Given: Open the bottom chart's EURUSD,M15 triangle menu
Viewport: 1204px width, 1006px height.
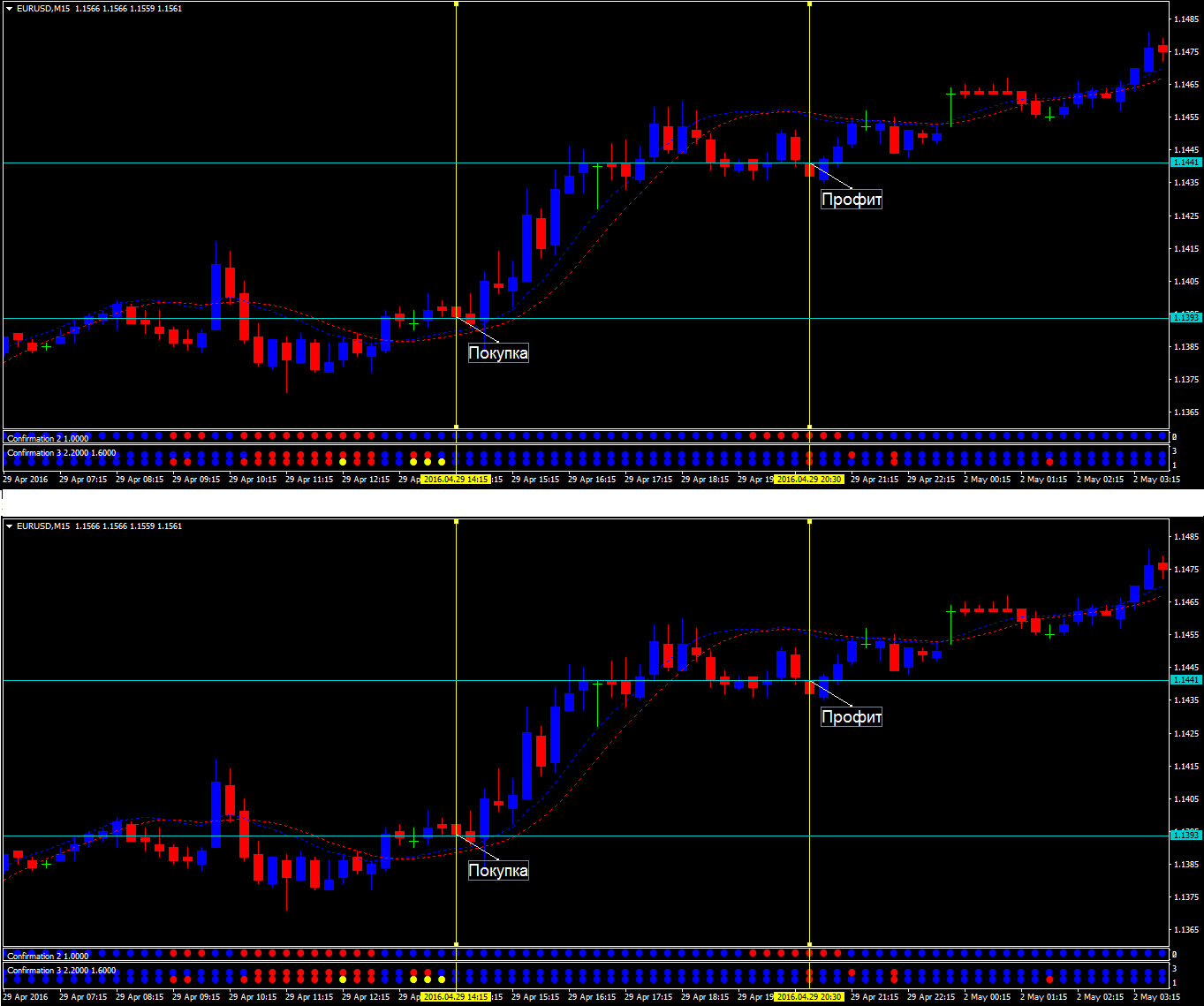Looking at the screenshot, I should [x=10, y=526].
